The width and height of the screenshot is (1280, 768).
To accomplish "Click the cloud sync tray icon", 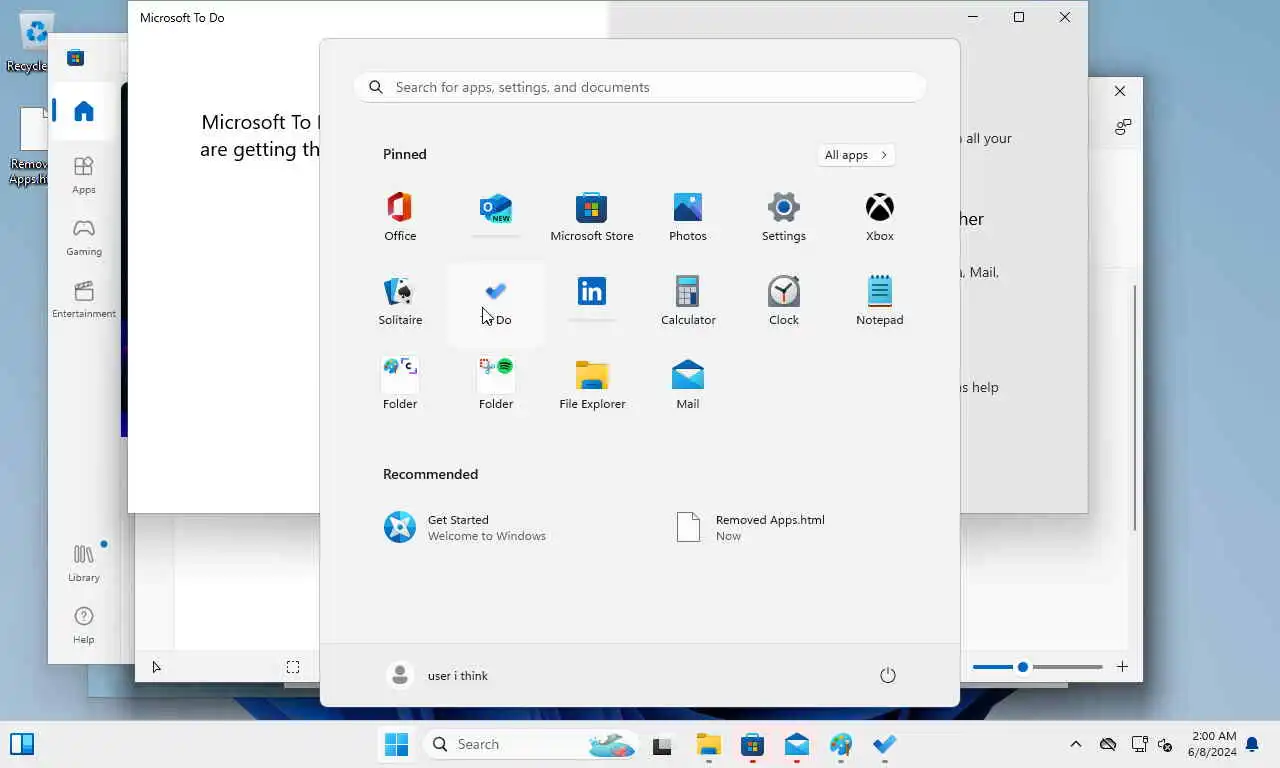I will 1108,744.
